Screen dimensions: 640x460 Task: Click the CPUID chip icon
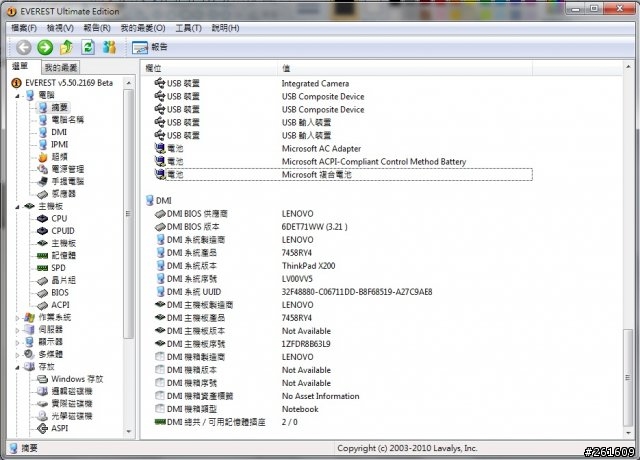pyautogui.click(x=42, y=231)
